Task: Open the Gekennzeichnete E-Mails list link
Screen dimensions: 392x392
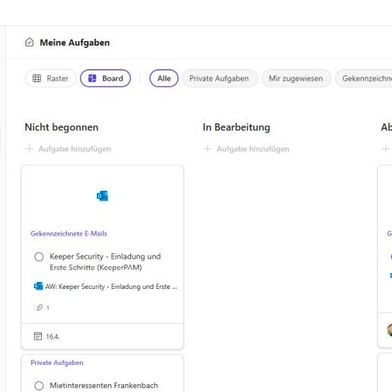Action: [69, 234]
